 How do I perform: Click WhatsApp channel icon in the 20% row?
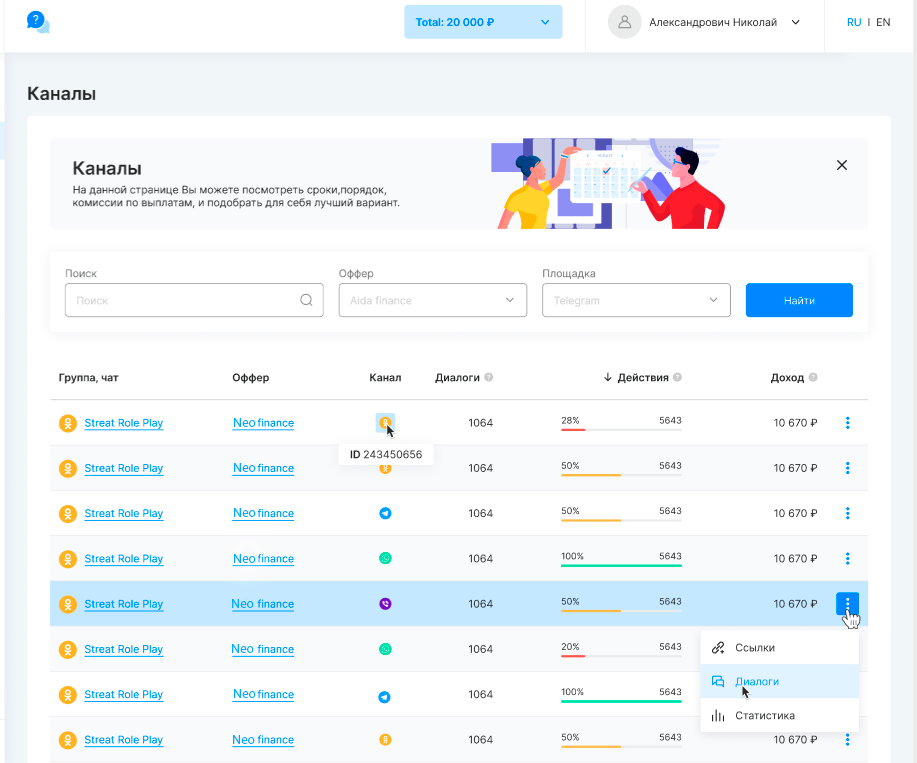point(385,649)
